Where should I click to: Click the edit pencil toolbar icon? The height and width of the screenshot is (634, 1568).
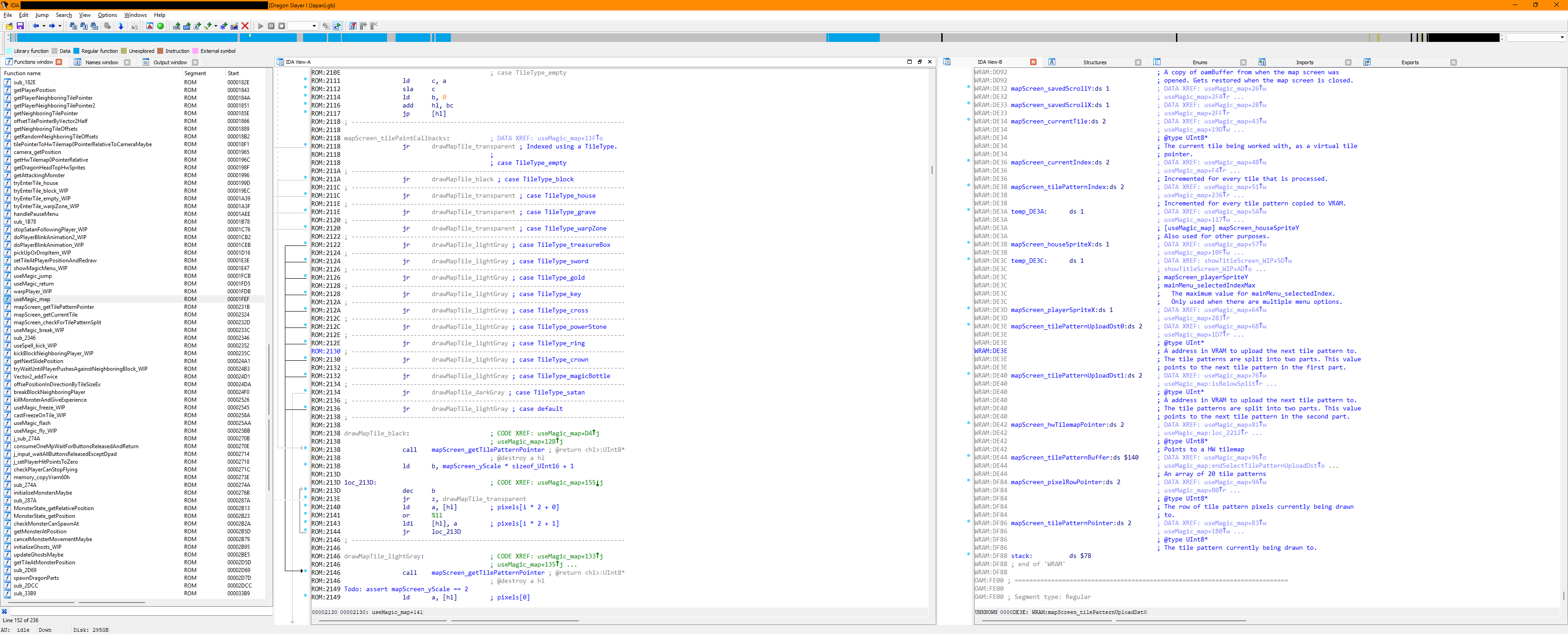tap(234, 26)
